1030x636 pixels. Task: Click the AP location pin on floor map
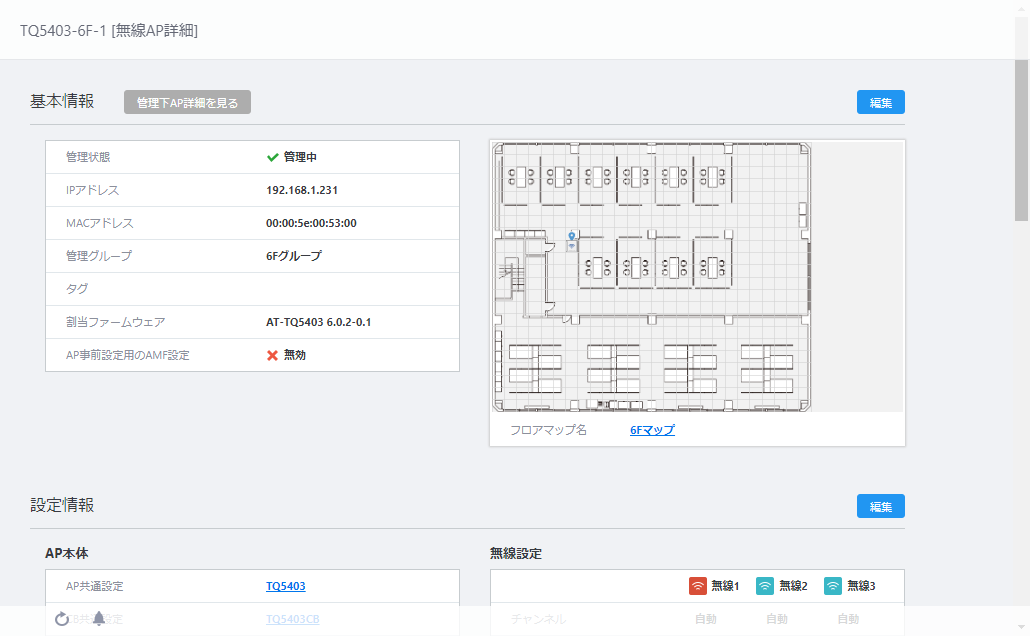[x=571, y=237]
